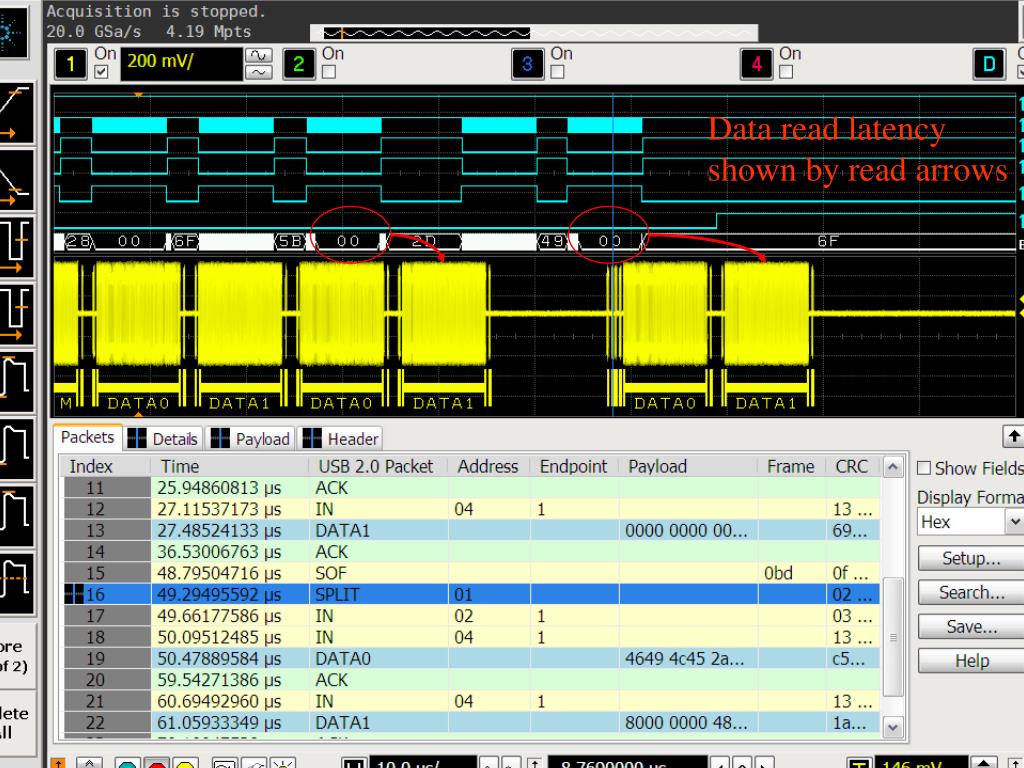1024x768 pixels.
Task: Click the 5B decoded bus value
Action: tap(289, 242)
